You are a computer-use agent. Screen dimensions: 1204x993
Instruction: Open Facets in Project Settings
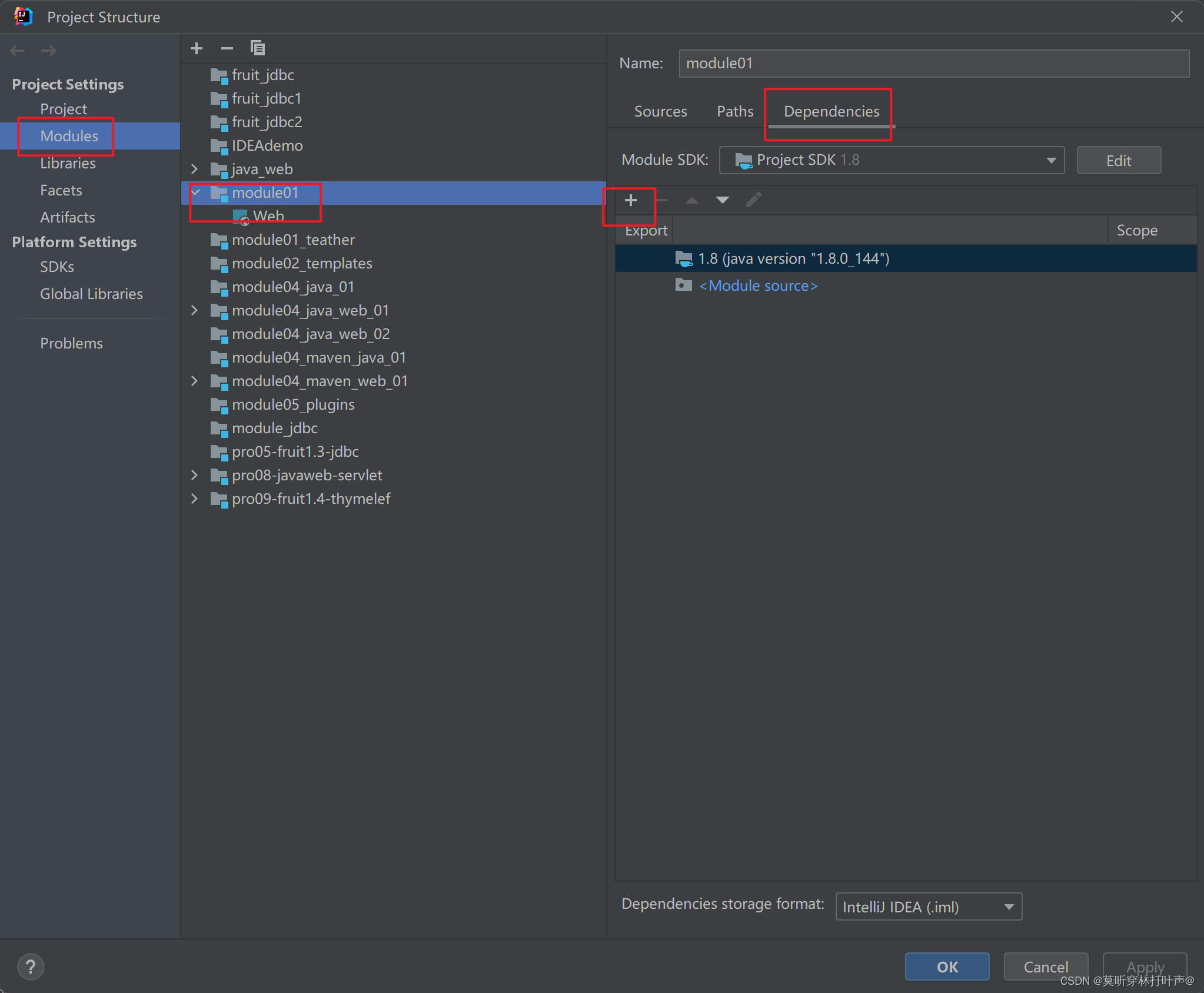pyautogui.click(x=61, y=190)
